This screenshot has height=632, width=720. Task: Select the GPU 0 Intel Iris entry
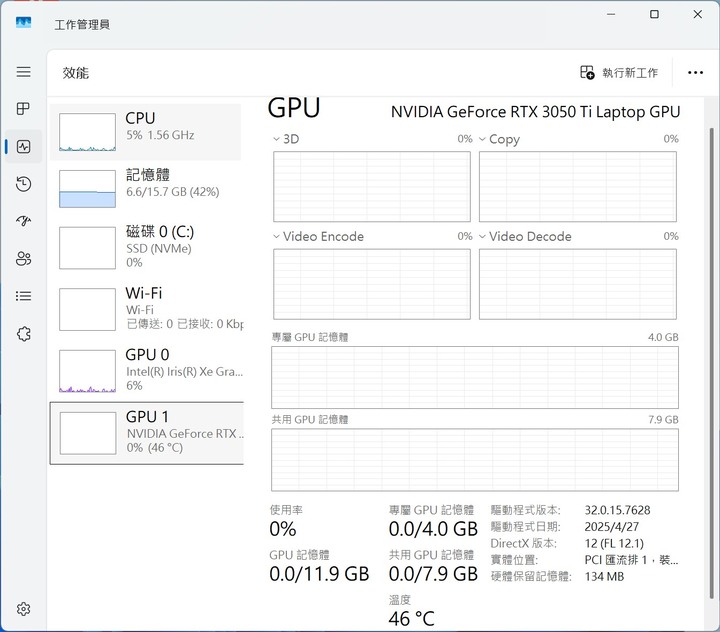tap(146, 370)
